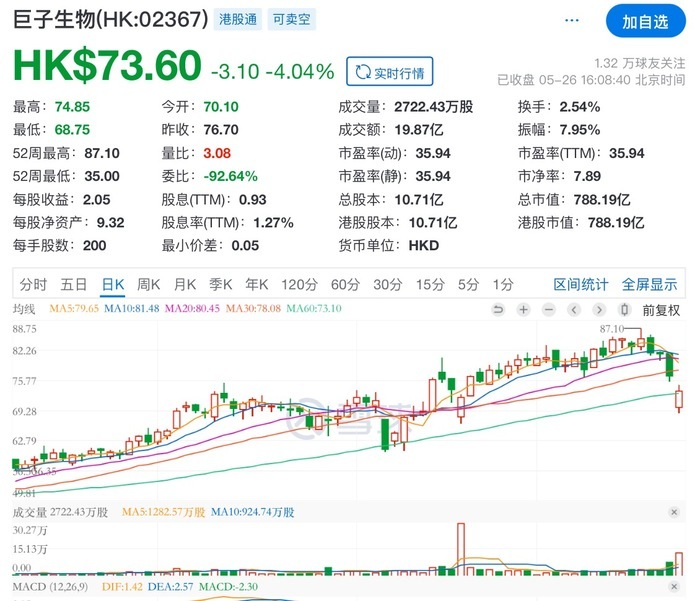Click the 昨收 76.70 value
Viewport: 700px width, 601px height.
pos(221,130)
